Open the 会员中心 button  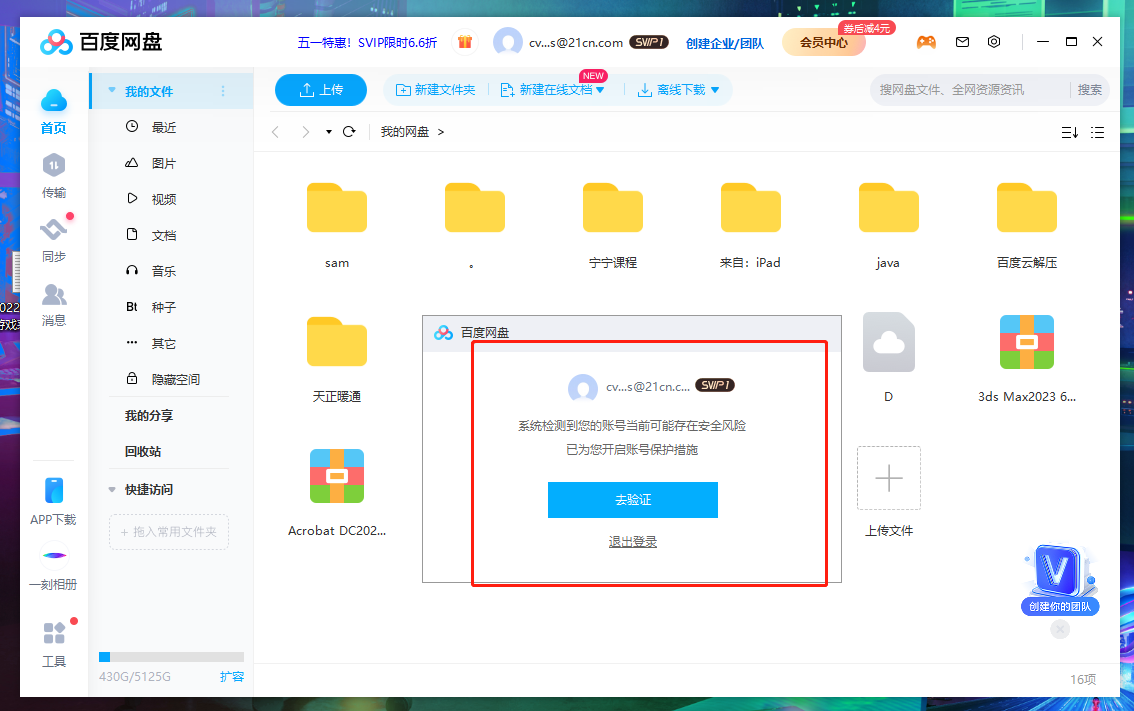click(824, 42)
